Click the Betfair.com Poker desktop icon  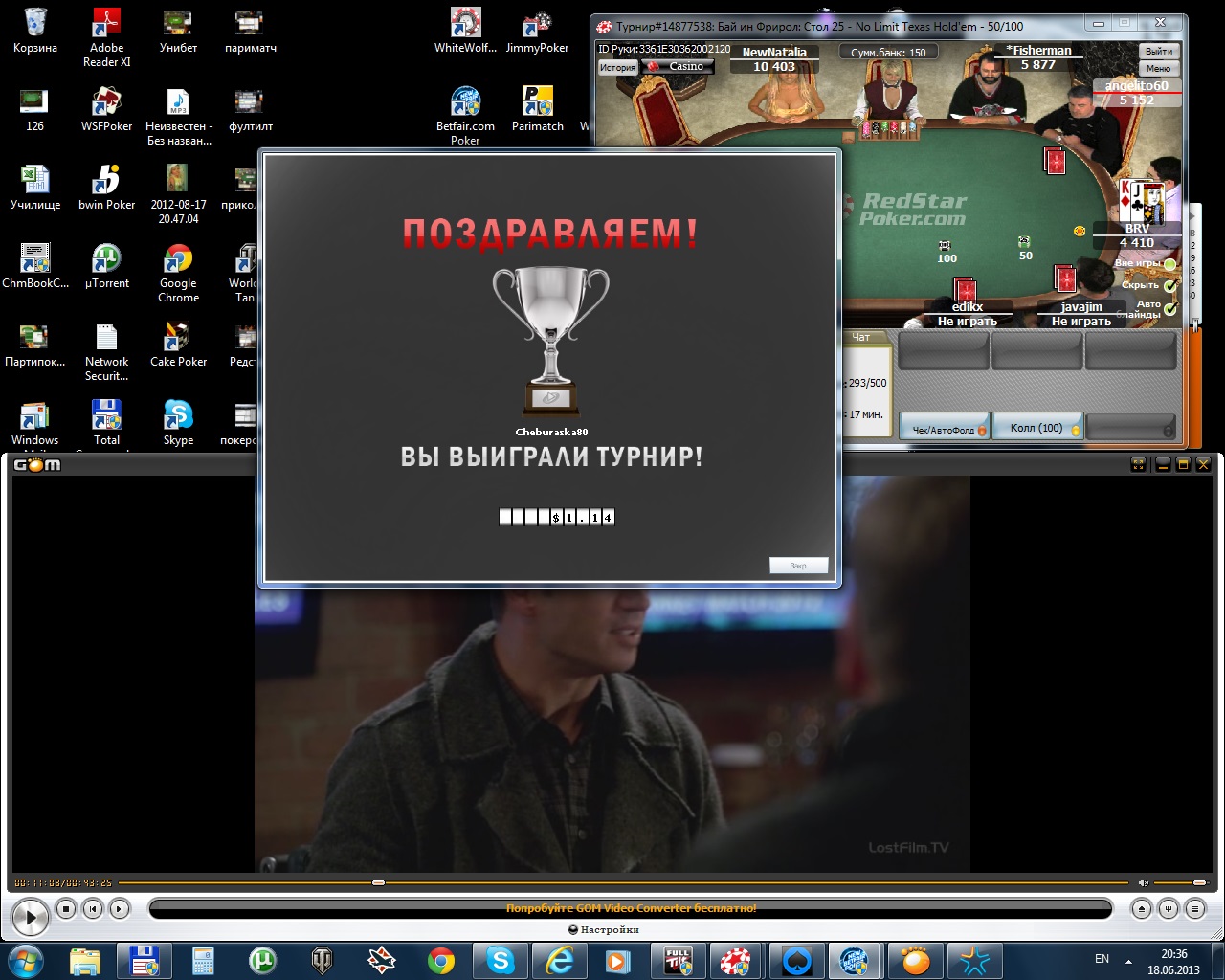[465, 102]
